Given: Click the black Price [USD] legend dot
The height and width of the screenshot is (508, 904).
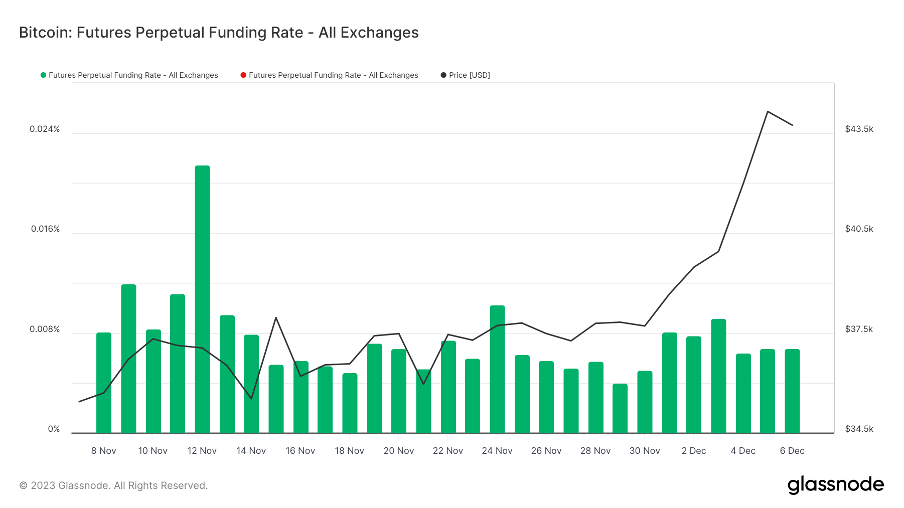Looking at the screenshot, I should [443, 75].
